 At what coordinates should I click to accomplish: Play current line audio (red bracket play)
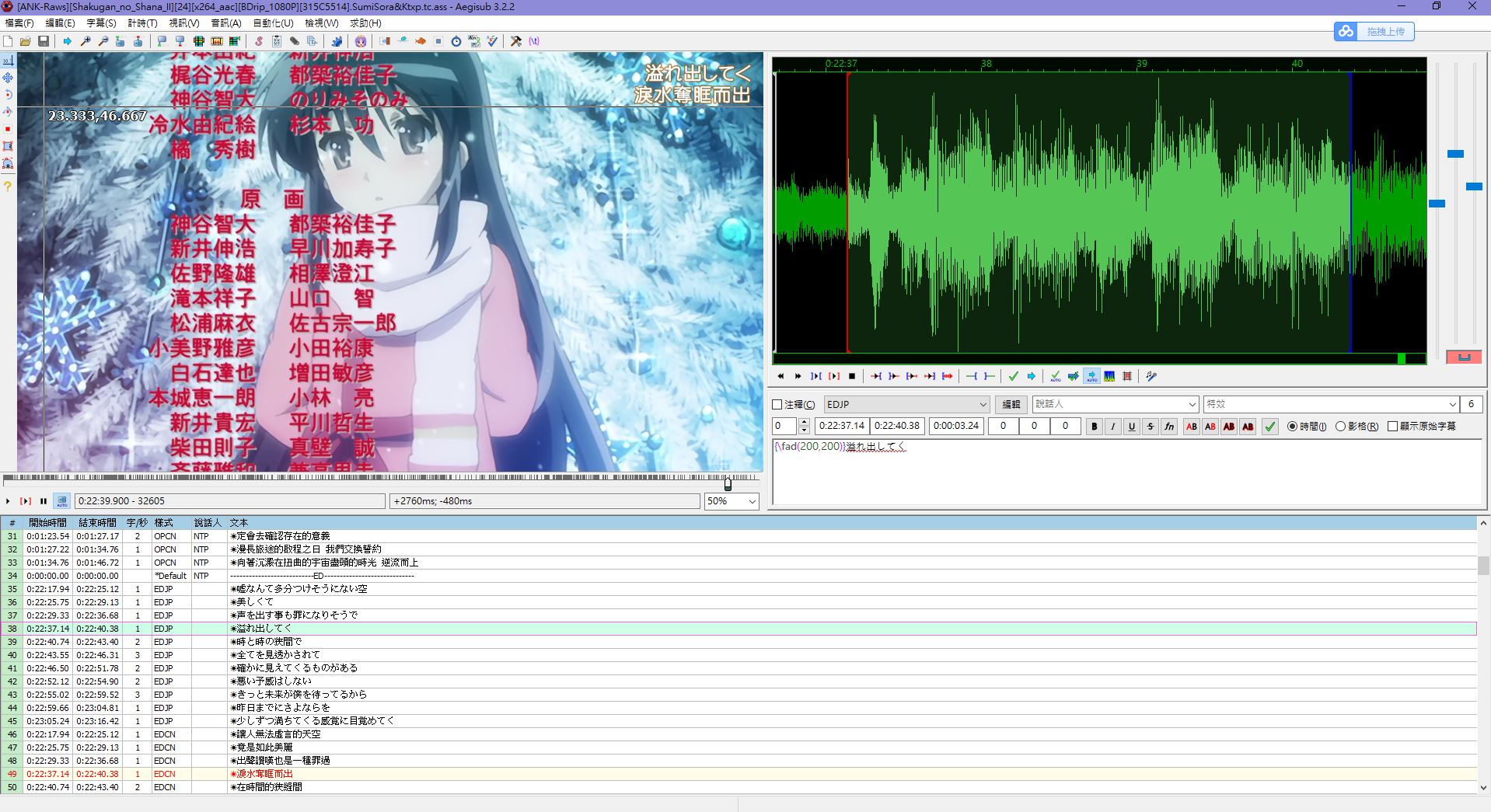point(834,376)
